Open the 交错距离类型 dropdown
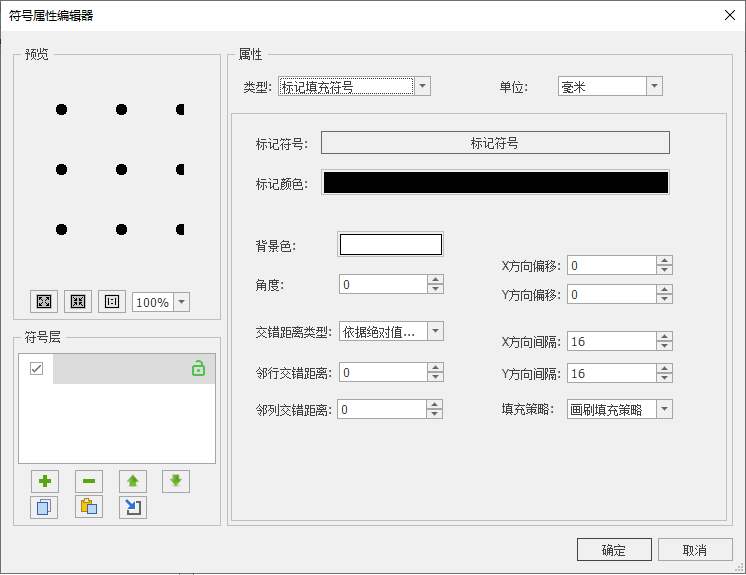The width and height of the screenshot is (746, 575). click(435, 332)
